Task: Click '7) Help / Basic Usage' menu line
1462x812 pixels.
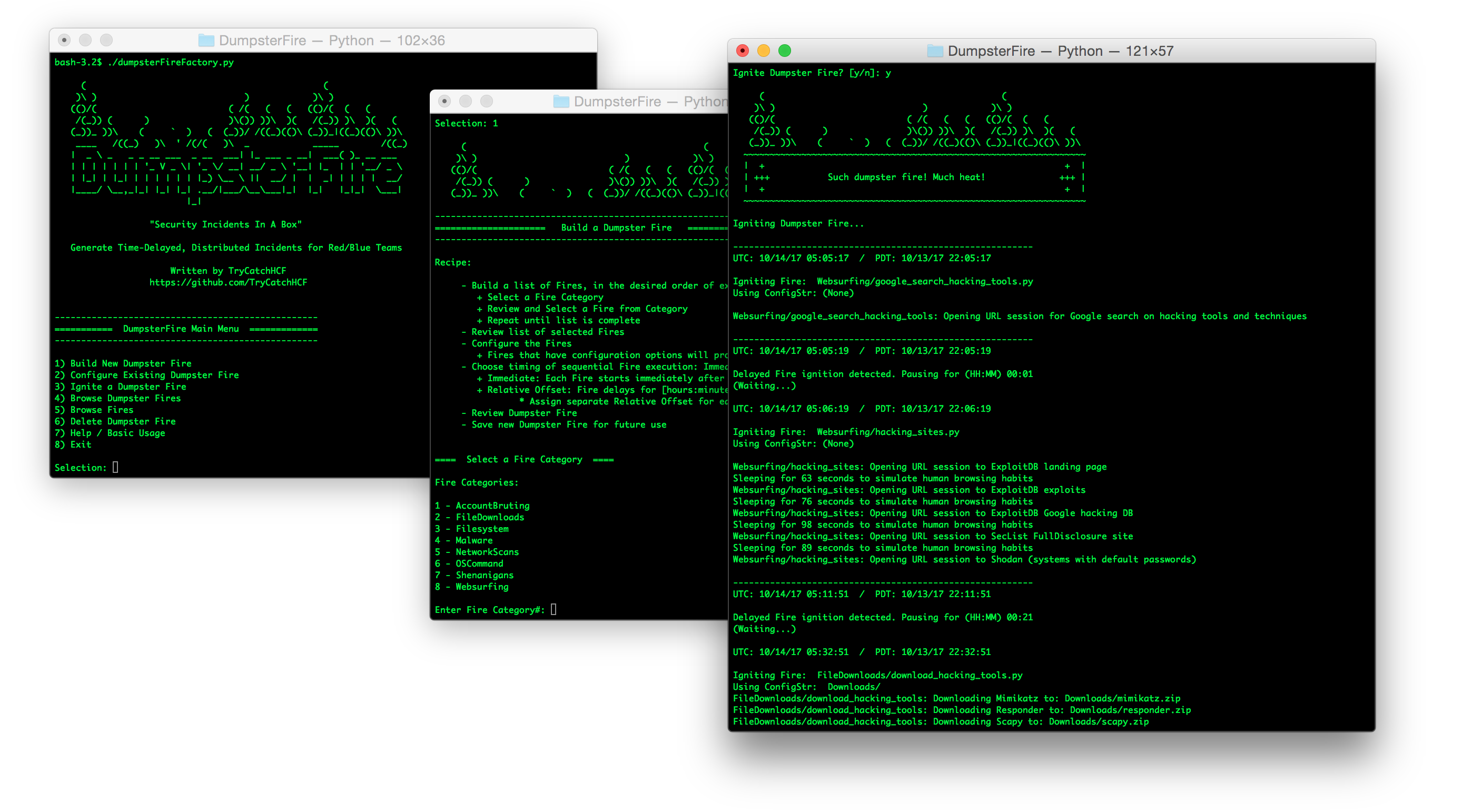Action: click(x=110, y=433)
